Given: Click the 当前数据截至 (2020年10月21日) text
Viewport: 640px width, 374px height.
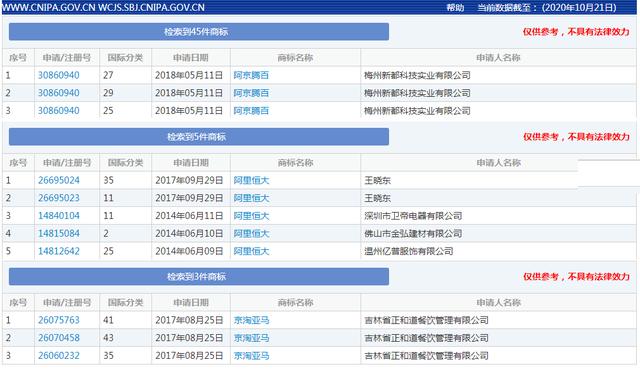Looking at the screenshot, I should [547, 7].
